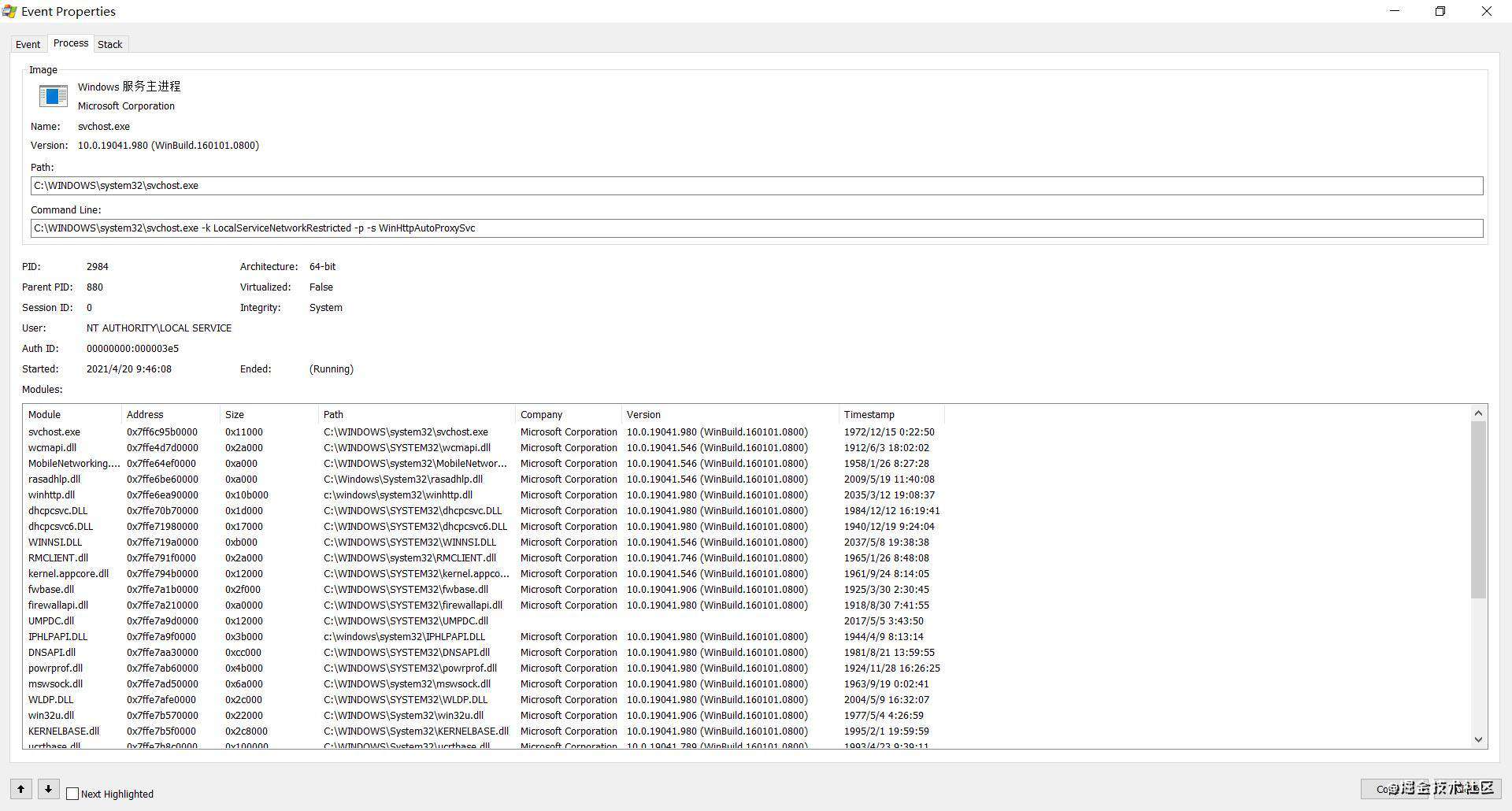Switch to the Event tab
The image size is (1512, 811).
point(28,44)
